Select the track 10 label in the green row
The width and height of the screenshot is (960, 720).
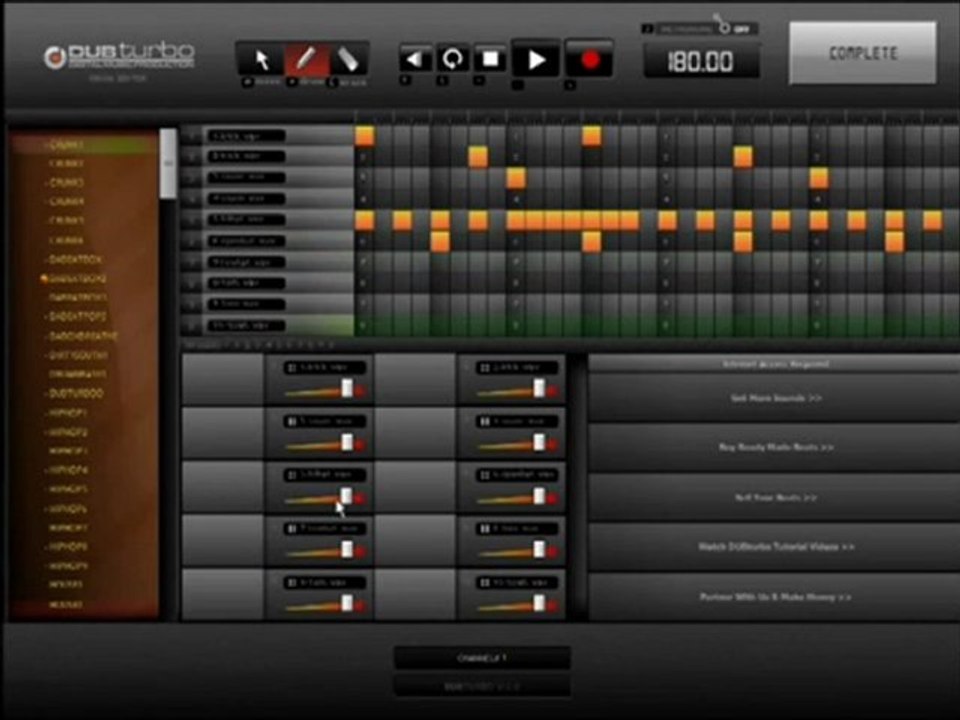point(246,325)
